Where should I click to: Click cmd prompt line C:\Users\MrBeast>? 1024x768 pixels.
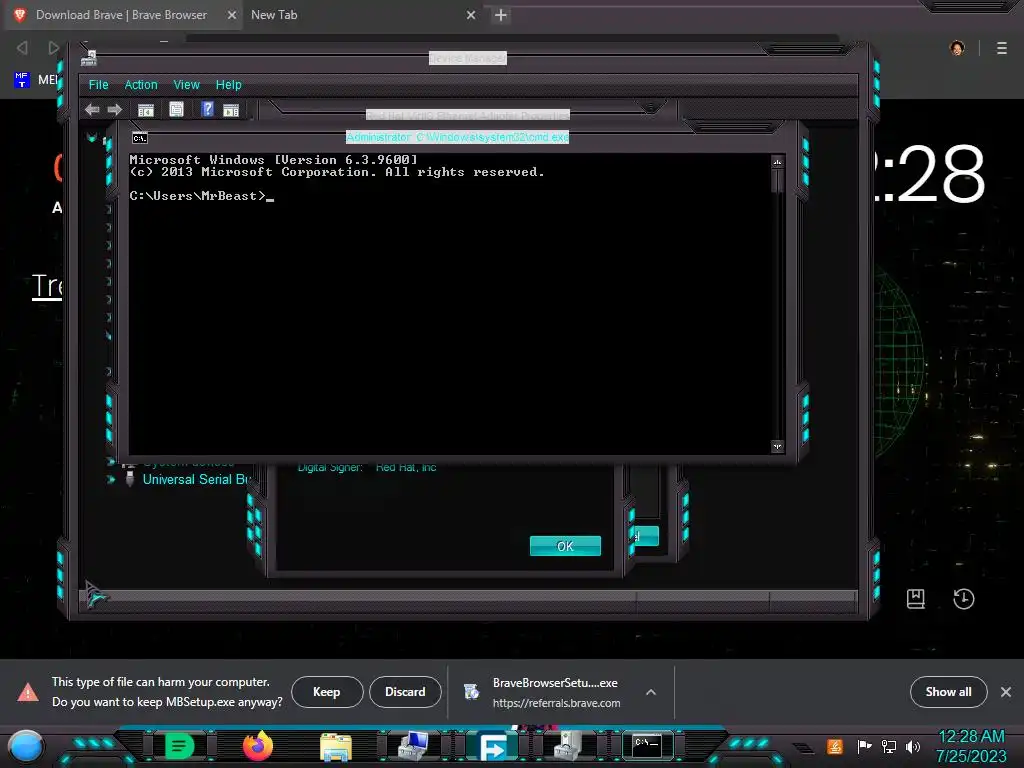click(198, 196)
